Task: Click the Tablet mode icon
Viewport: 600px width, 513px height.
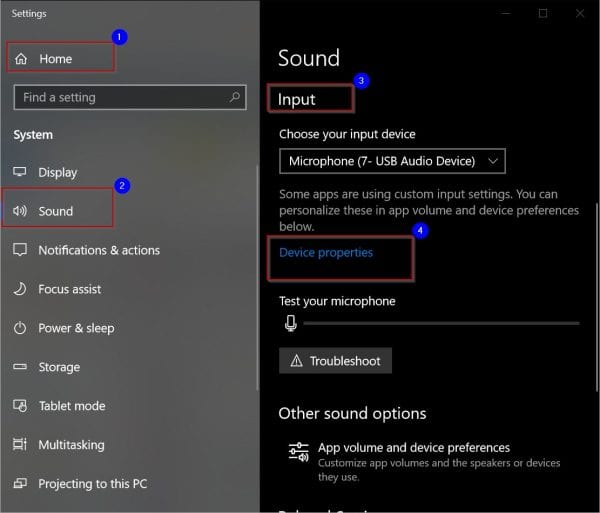Action: (19, 406)
